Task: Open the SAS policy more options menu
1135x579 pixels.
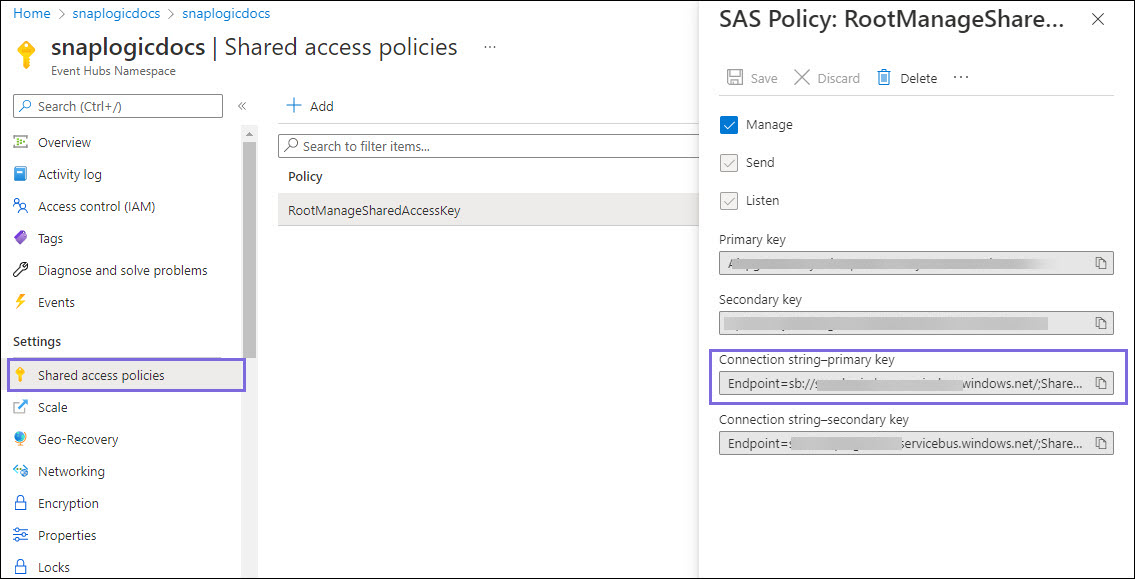Action: point(960,77)
